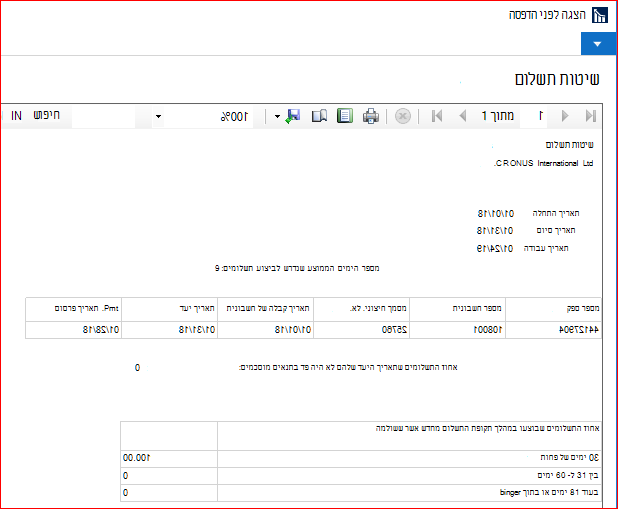Image resolution: width=618 pixels, height=509 pixels.
Task: Click the company name 'CRONUS International Ltd'
Action: (544, 163)
